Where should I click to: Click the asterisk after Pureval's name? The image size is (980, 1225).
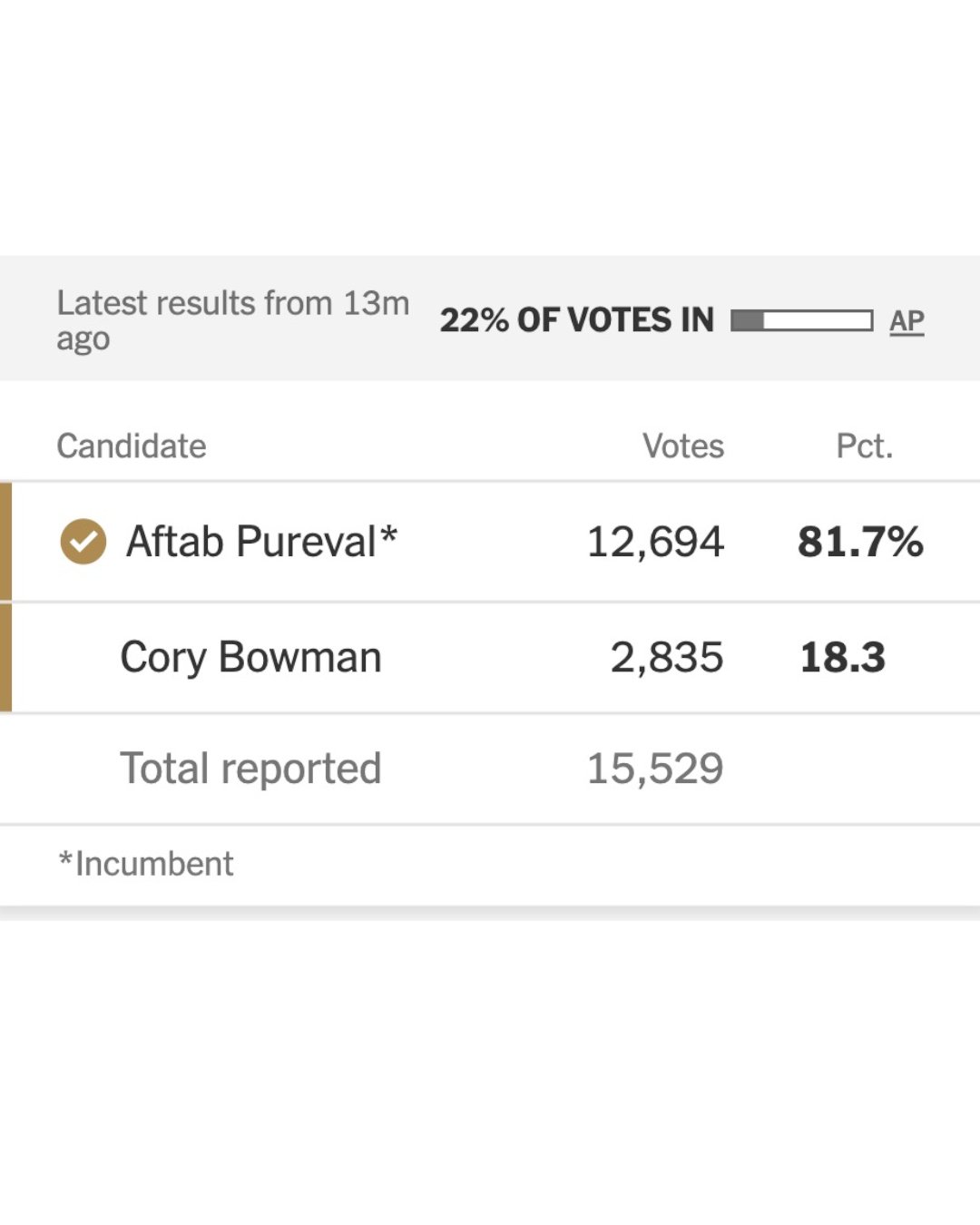(388, 534)
